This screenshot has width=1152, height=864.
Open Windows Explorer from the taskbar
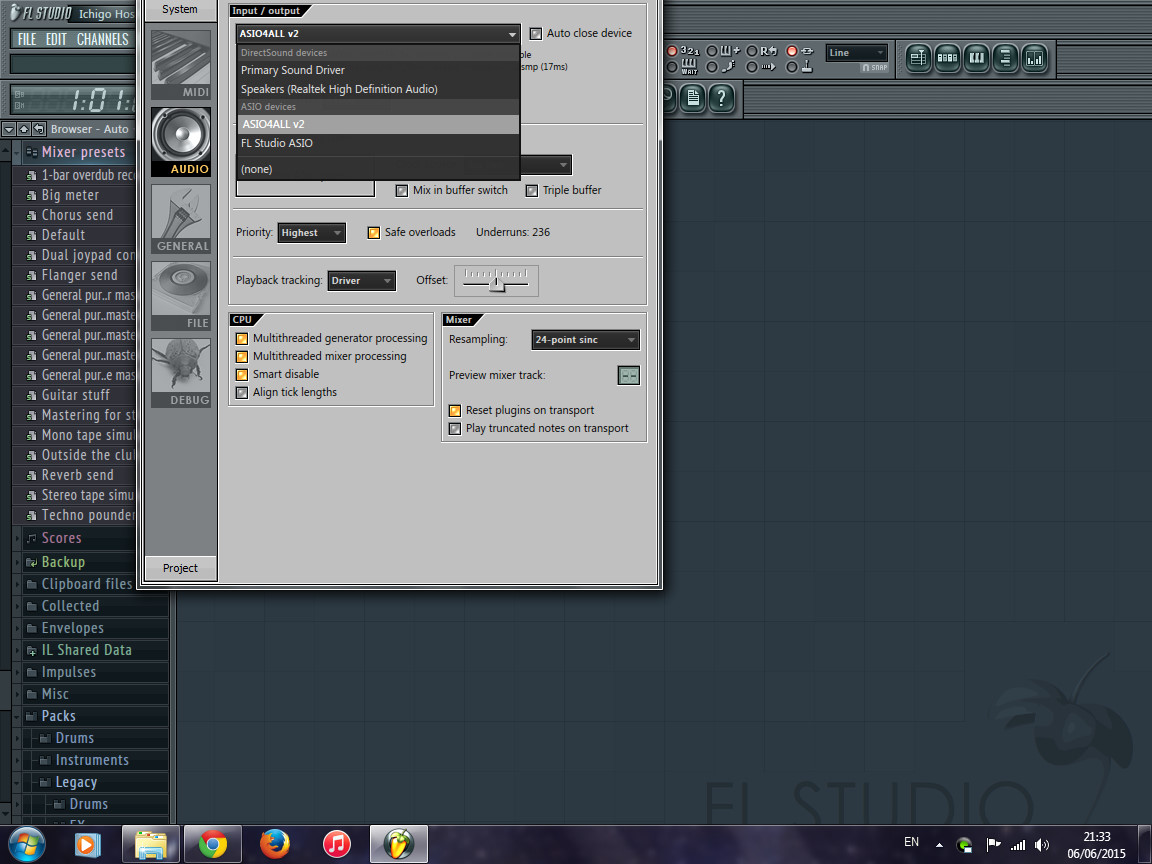(151, 844)
